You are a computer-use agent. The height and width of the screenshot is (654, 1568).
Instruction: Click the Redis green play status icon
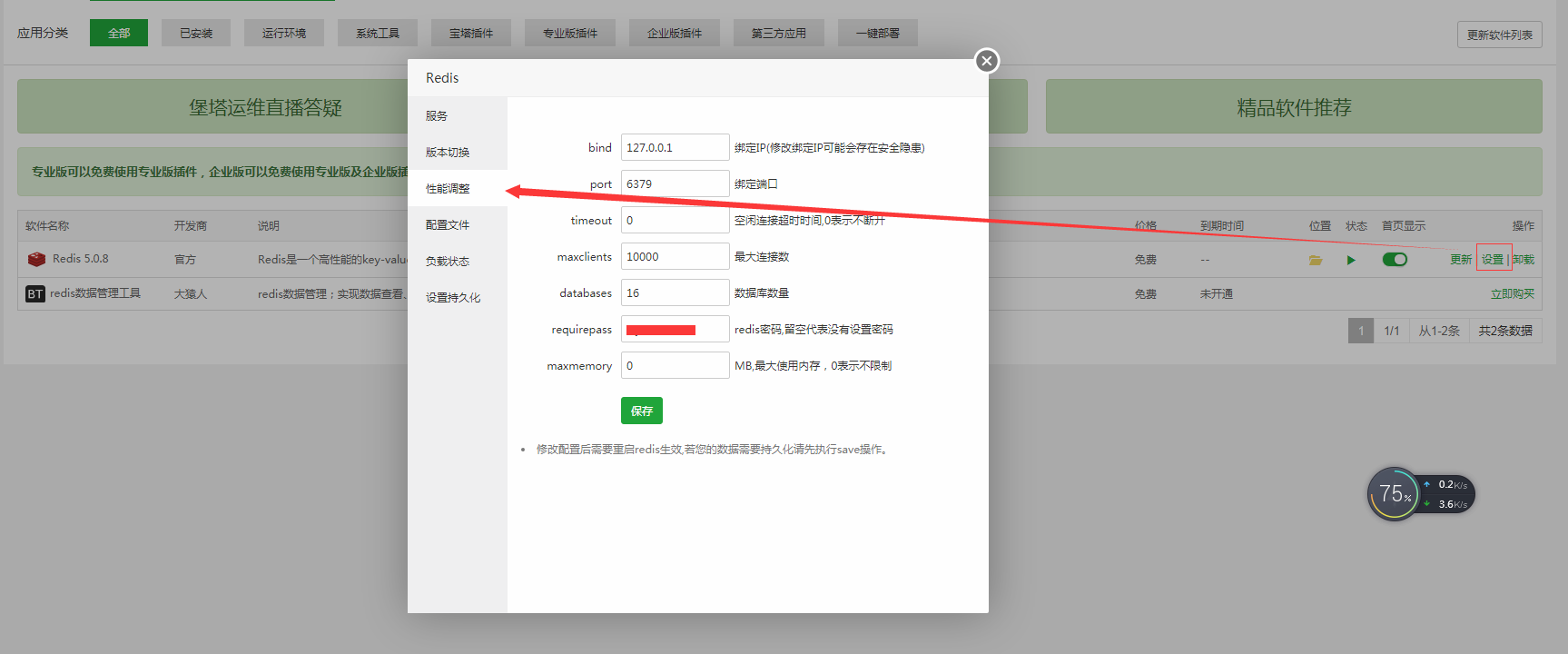click(1351, 260)
